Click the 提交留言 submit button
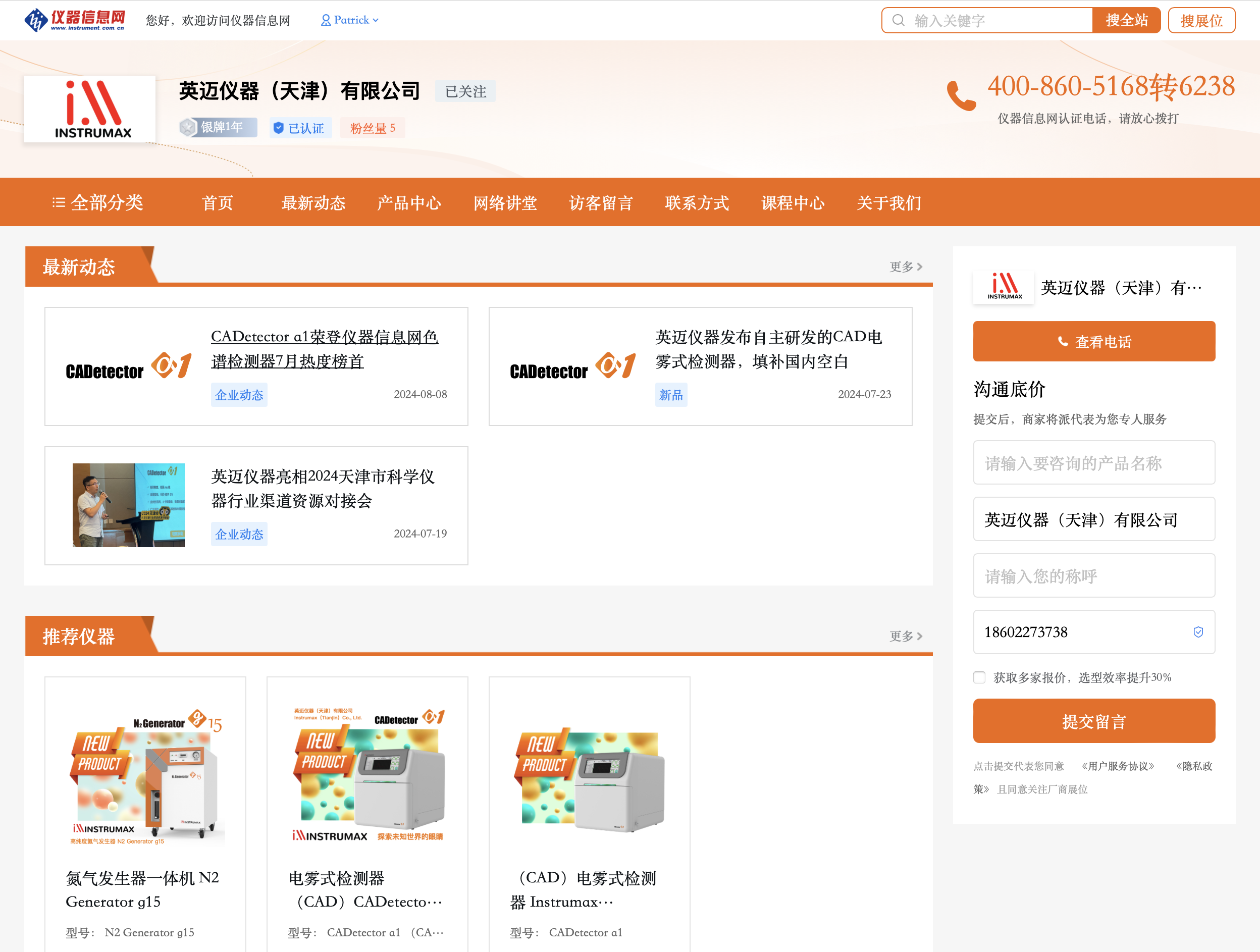This screenshot has width=1260, height=952. 1094,721
